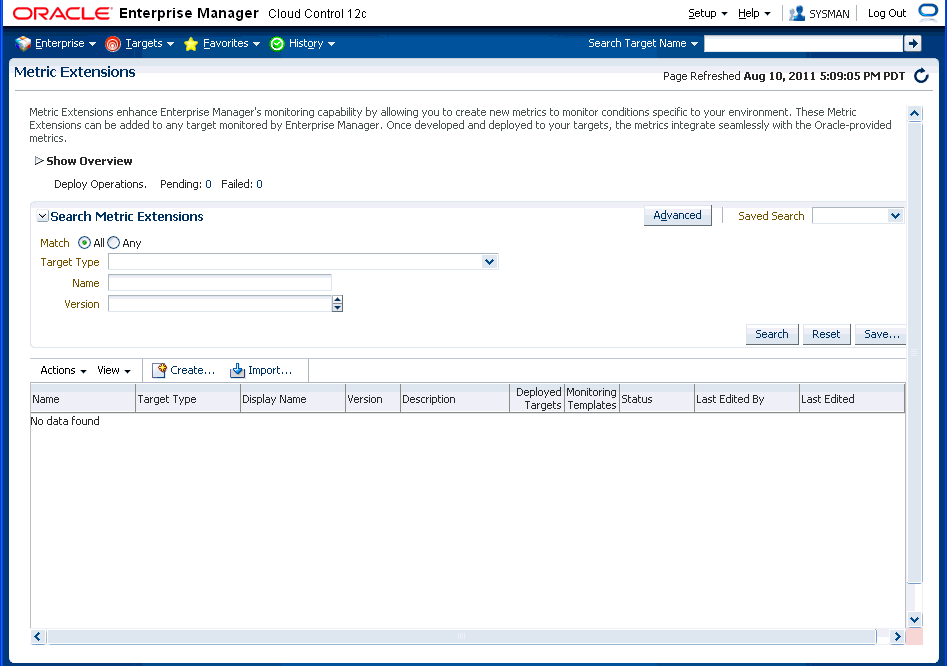This screenshot has width=947, height=666.
Task: Click the vertical scrollbar up arrow
Action: 914,113
